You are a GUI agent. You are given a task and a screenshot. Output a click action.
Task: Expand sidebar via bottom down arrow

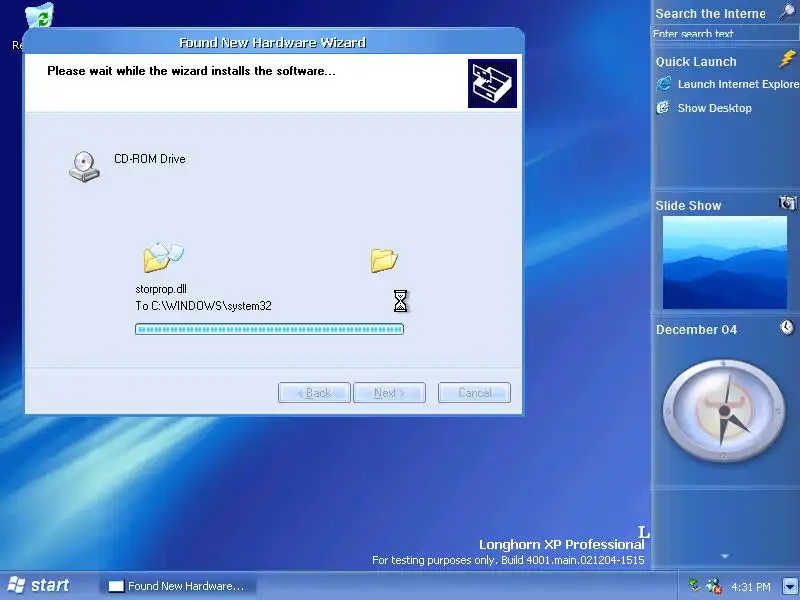click(x=724, y=556)
